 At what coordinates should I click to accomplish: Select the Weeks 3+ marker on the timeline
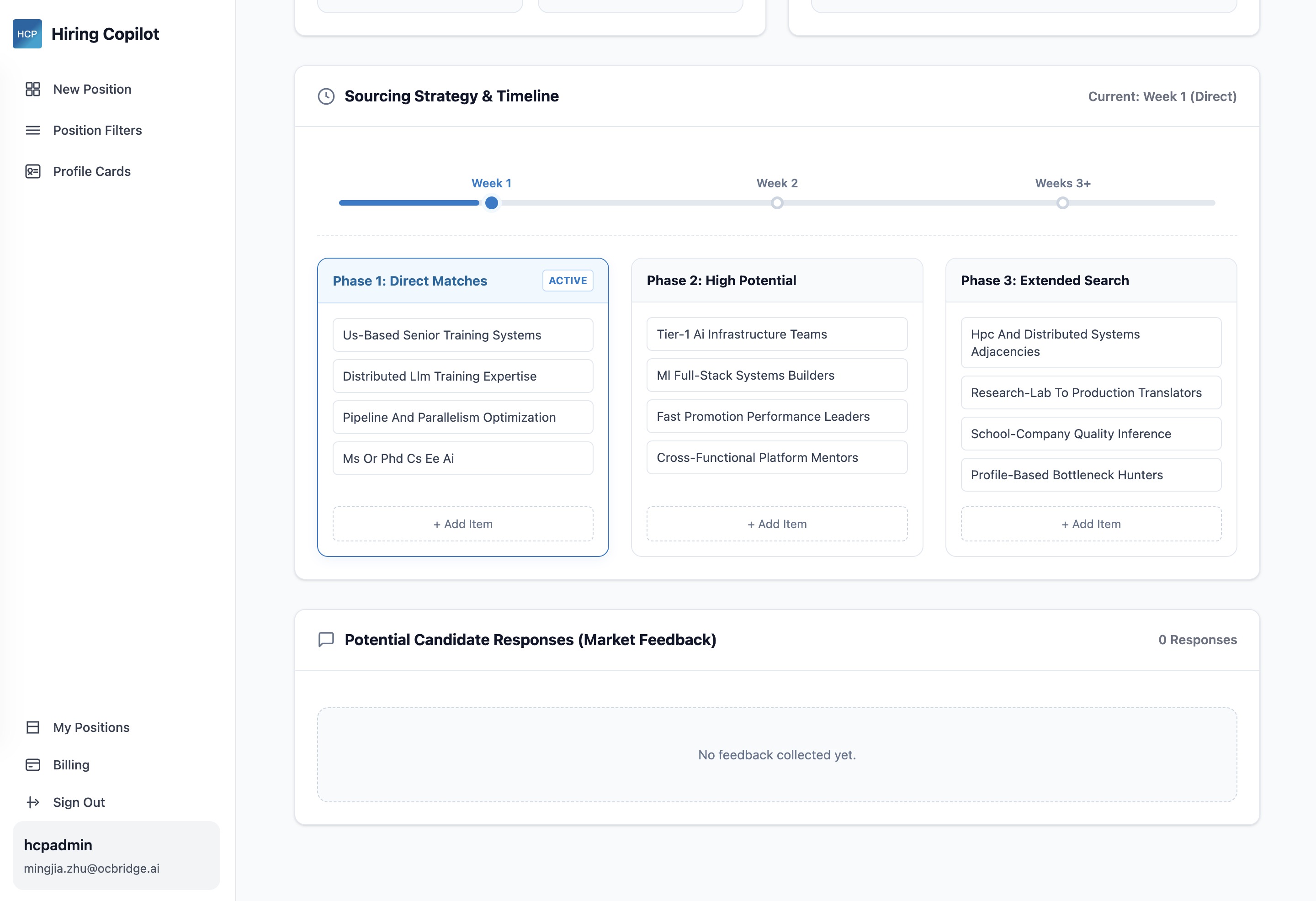click(1063, 202)
